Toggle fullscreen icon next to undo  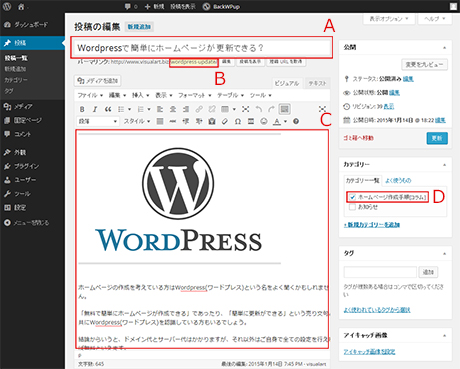click(246, 109)
